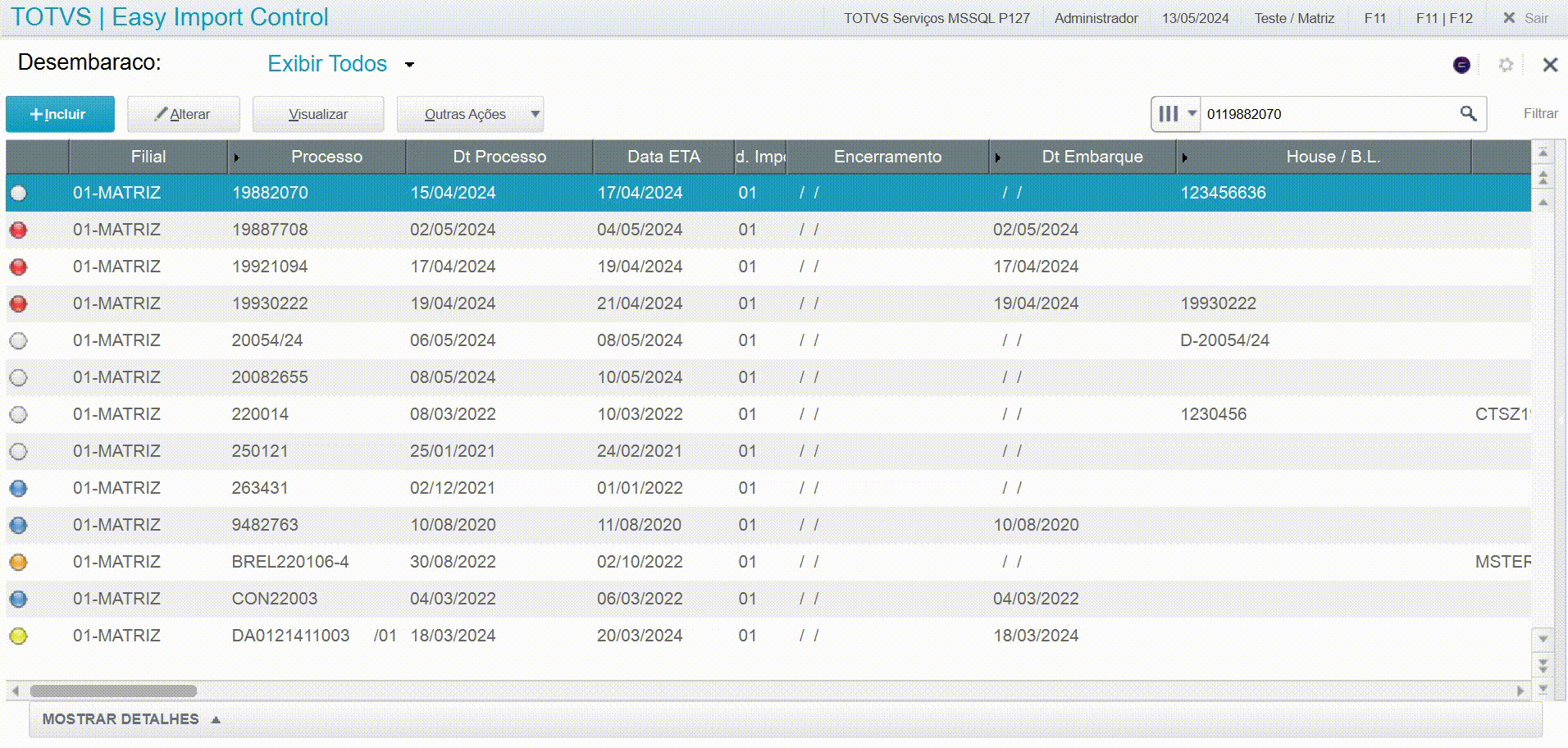The image size is (1568, 748).
Task: Click orange status icon of process BREL220106-4
Action: 18,562
